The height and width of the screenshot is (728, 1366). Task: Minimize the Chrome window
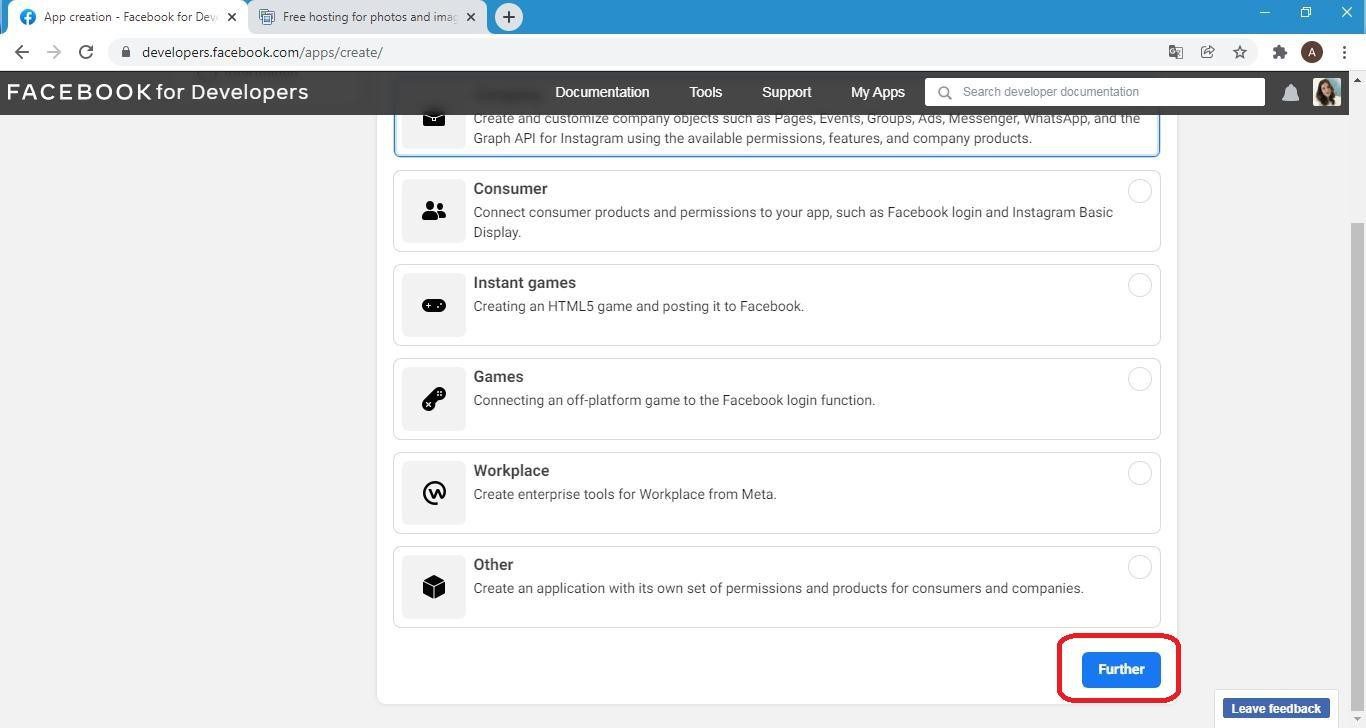(1264, 13)
